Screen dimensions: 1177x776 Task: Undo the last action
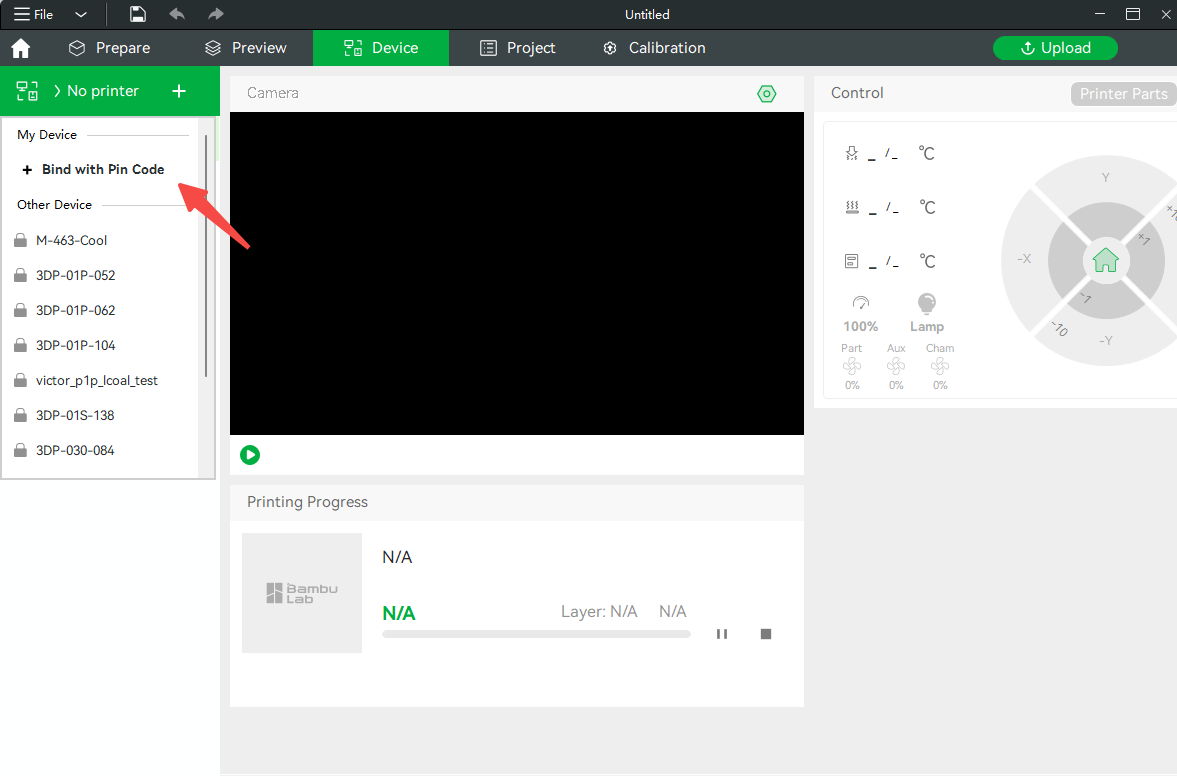[177, 14]
